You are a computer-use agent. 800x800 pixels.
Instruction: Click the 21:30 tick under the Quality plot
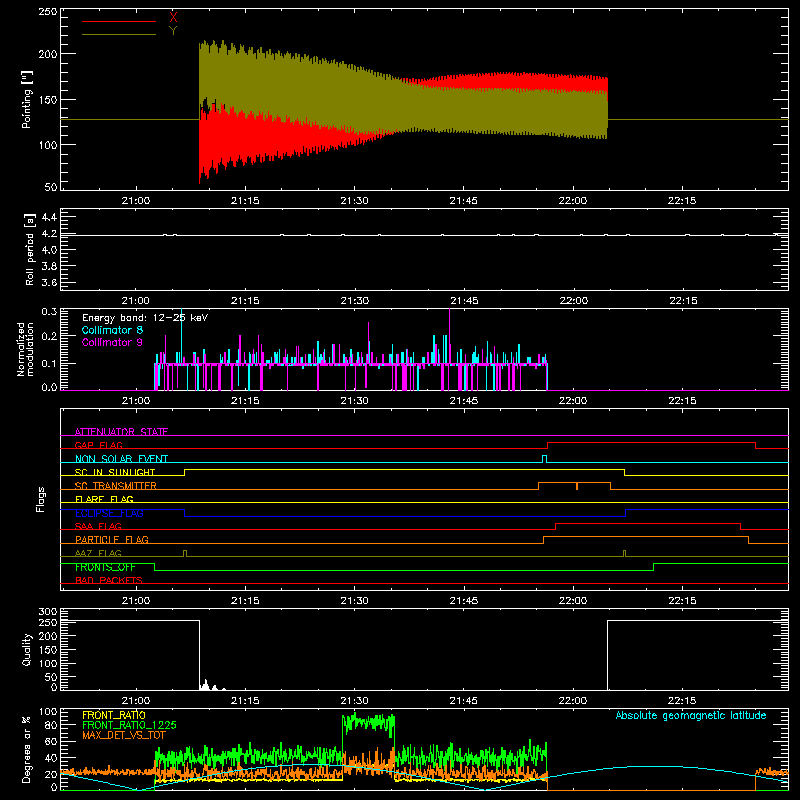354,701
